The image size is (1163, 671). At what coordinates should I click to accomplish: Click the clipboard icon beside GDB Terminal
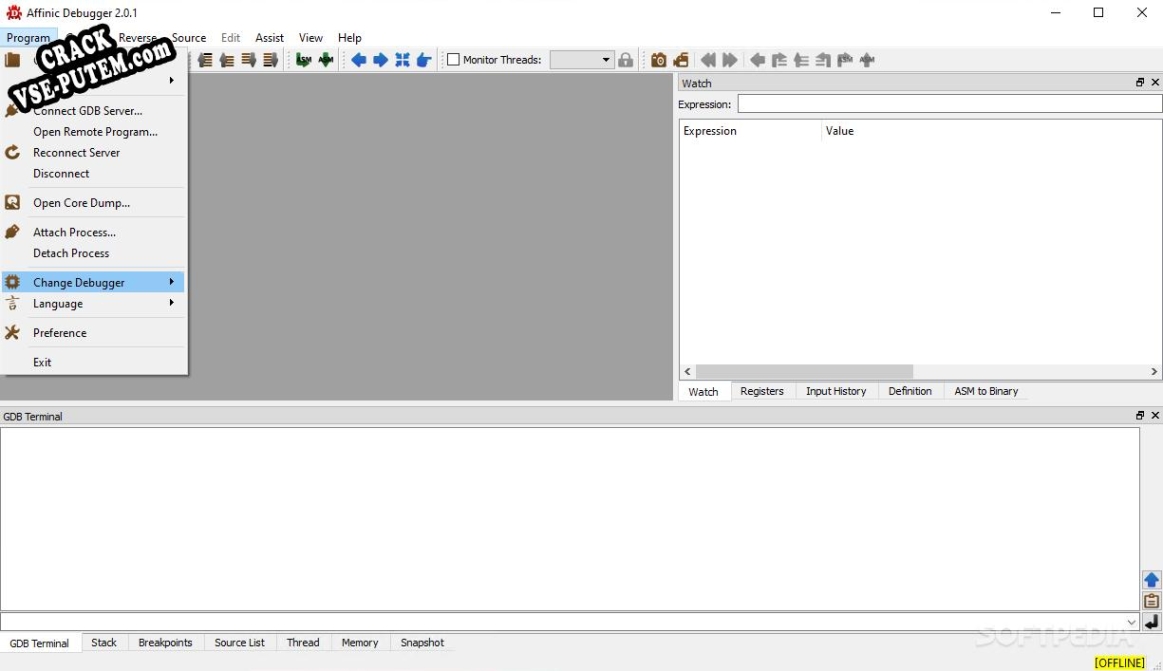point(1151,601)
